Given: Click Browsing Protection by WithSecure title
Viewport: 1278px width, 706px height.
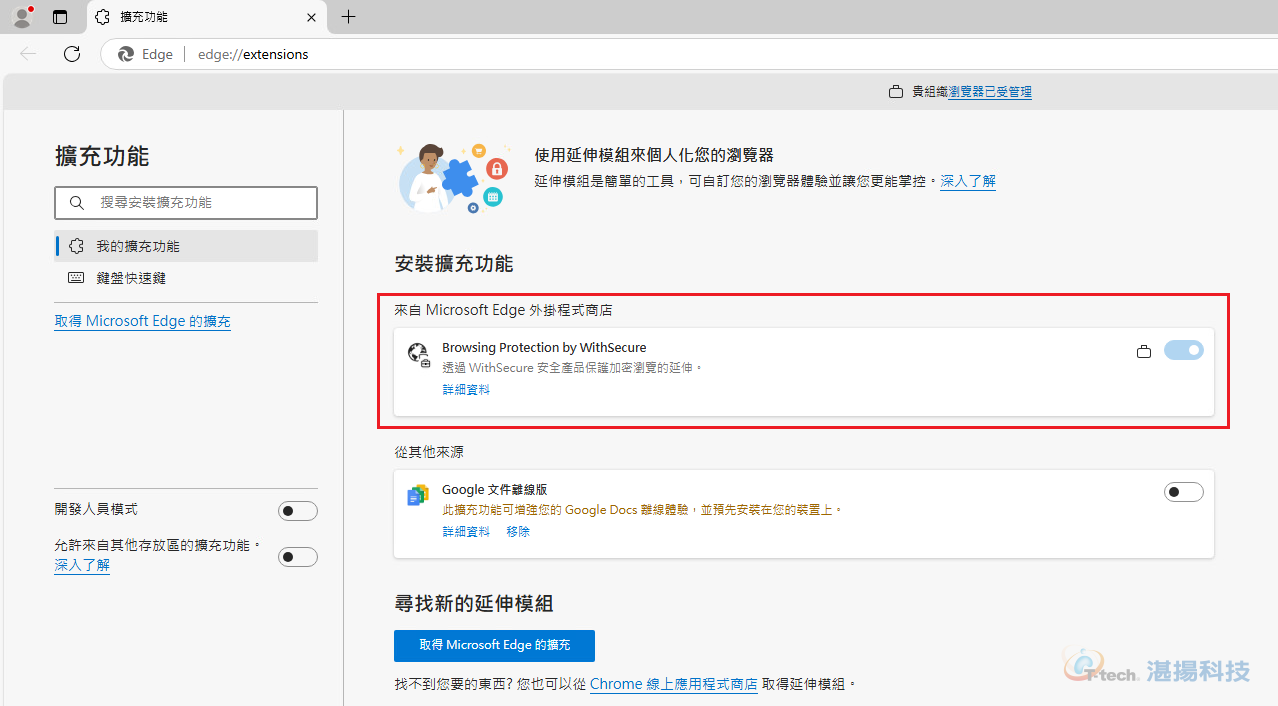Looking at the screenshot, I should coord(544,348).
